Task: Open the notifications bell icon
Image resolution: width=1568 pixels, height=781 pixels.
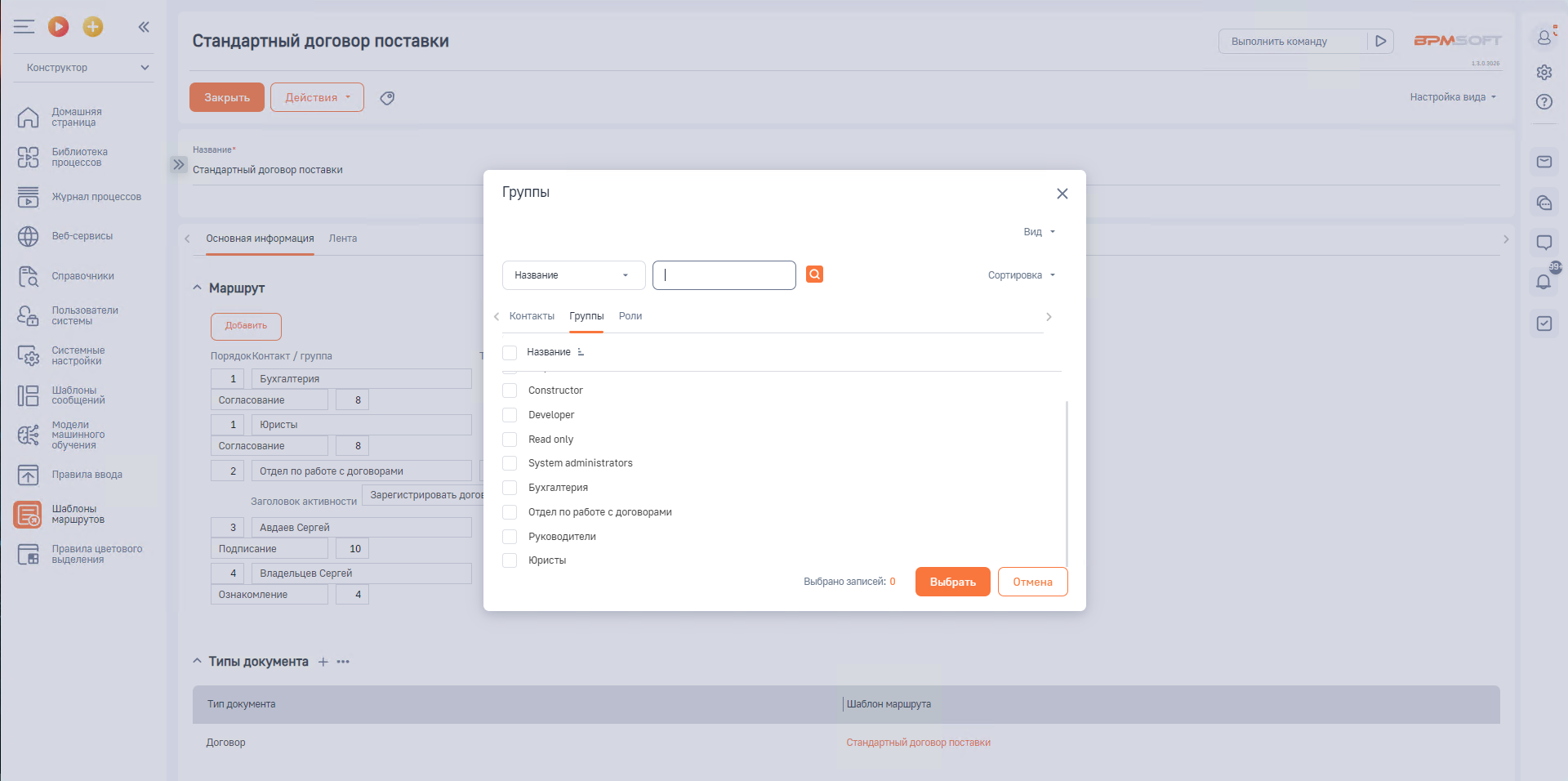Action: tap(1543, 282)
